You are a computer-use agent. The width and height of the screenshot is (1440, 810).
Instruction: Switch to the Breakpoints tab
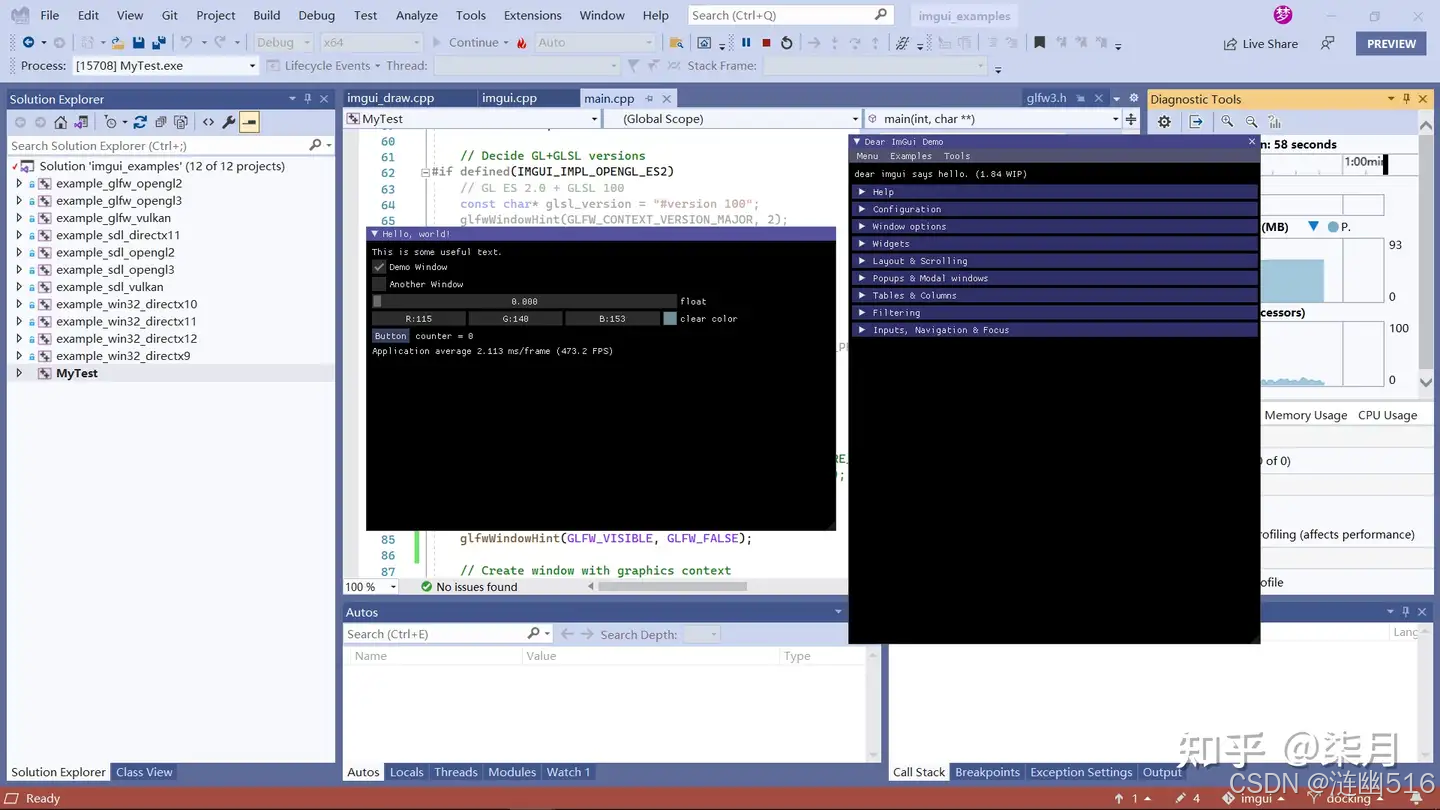coord(987,772)
